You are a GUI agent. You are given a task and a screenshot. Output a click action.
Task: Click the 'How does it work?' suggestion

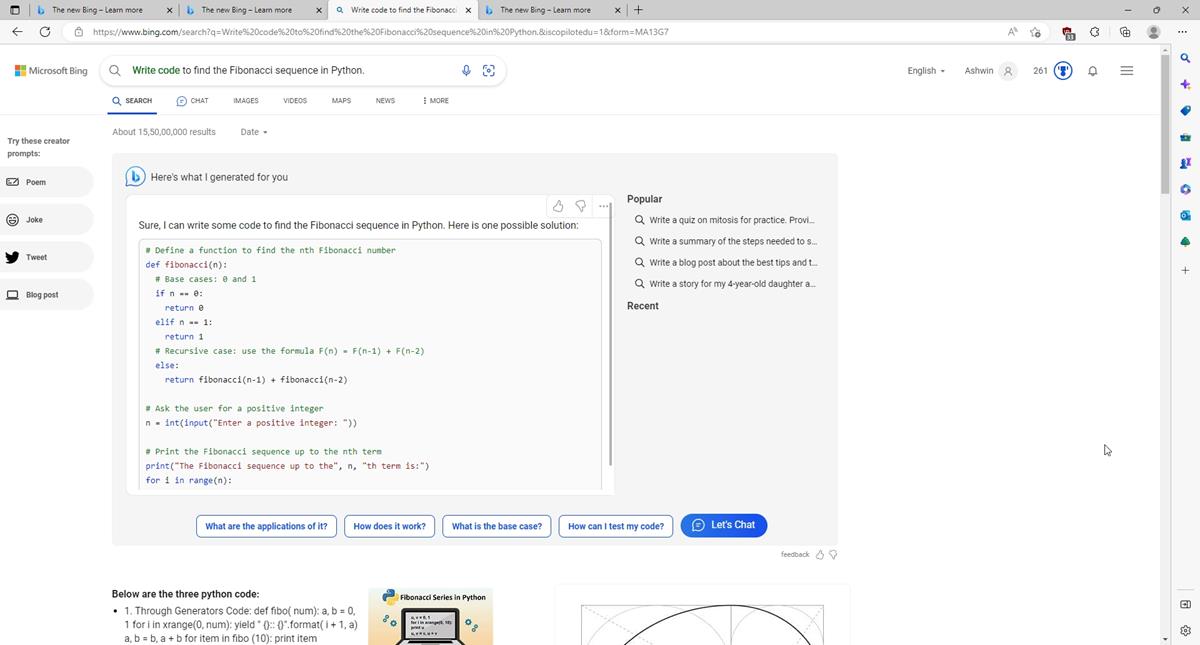click(x=389, y=525)
